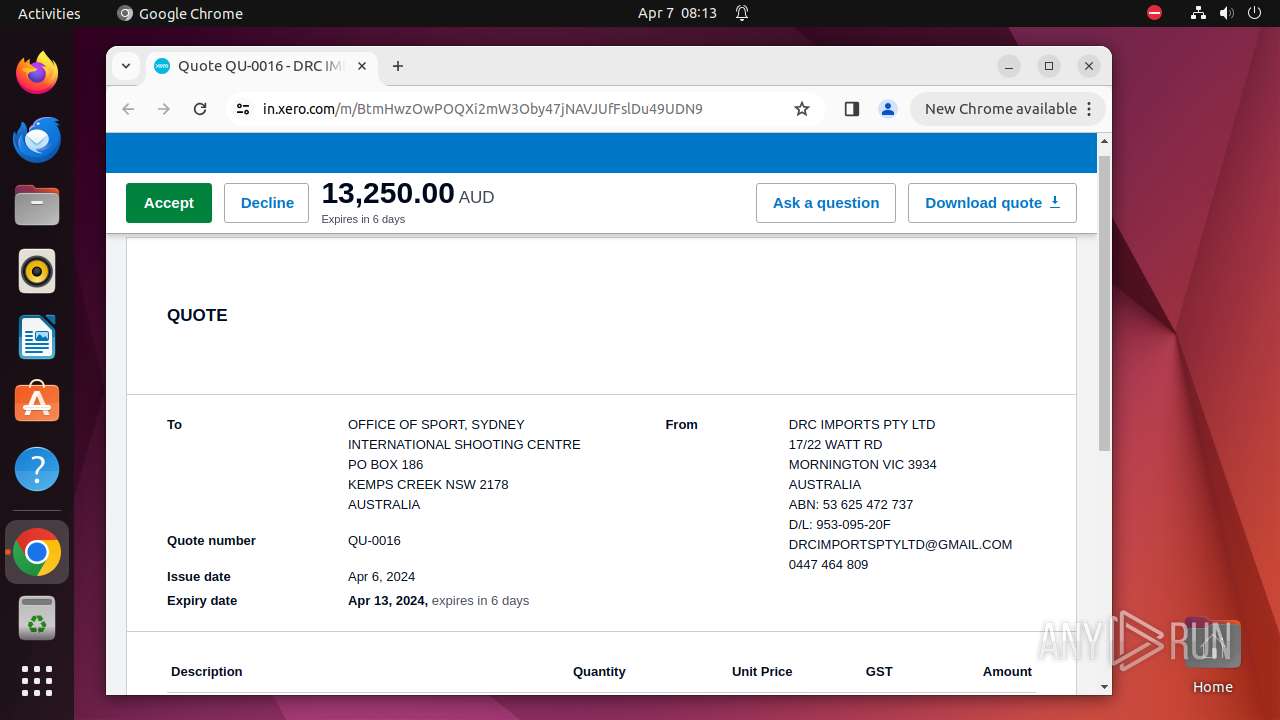Open Chrome side panel icon
The height and width of the screenshot is (720, 1280).
pyautogui.click(x=852, y=109)
